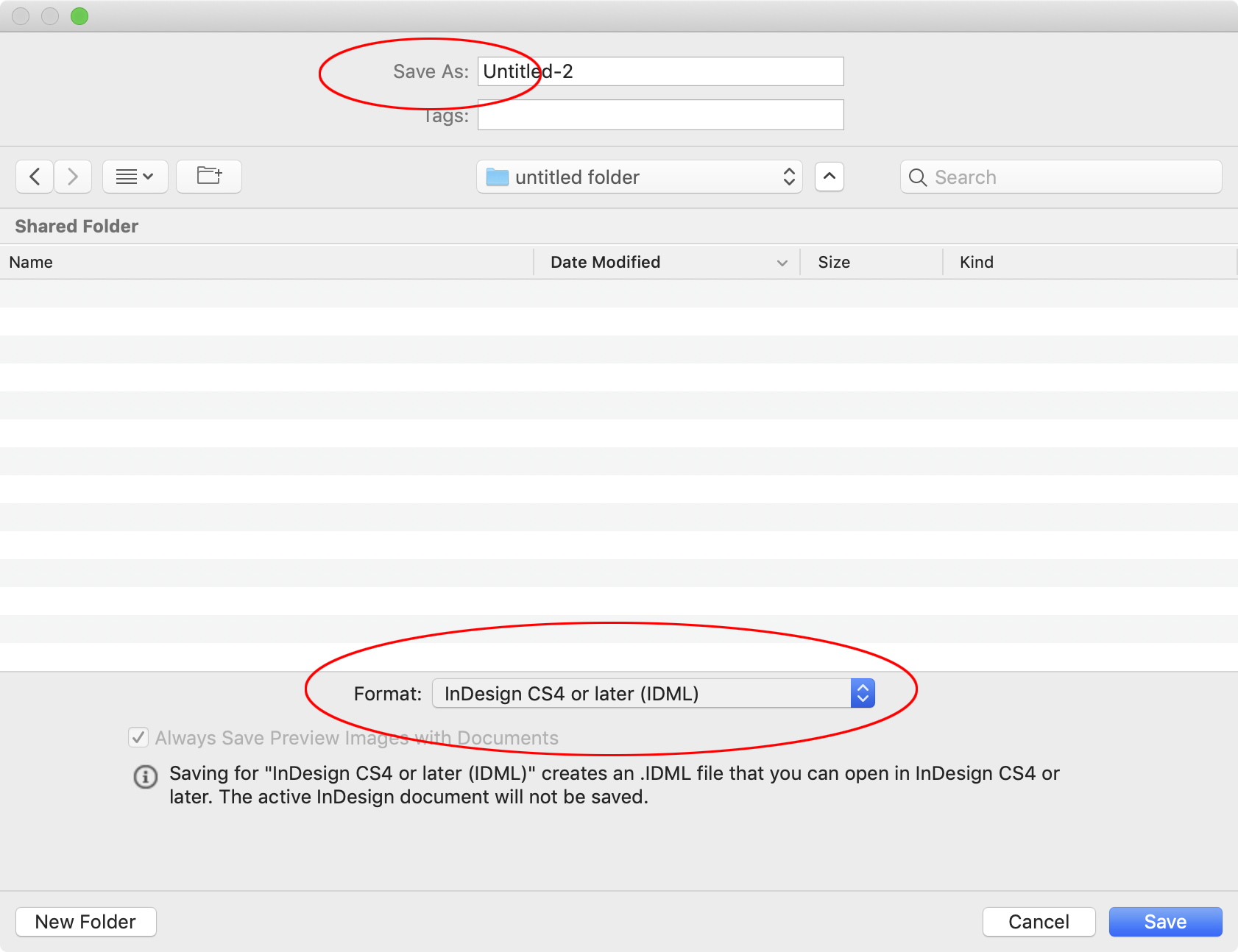Select the Name column header

pyautogui.click(x=31, y=262)
